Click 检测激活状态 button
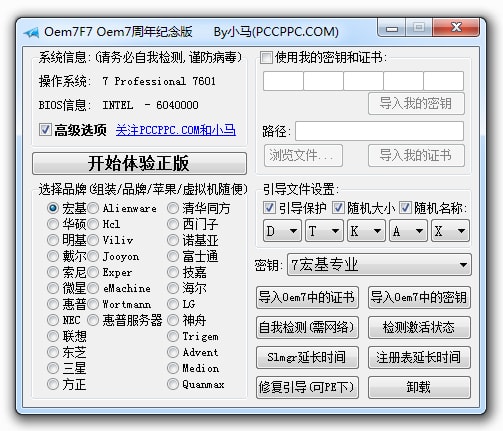503x431 pixels. point(419,327)
